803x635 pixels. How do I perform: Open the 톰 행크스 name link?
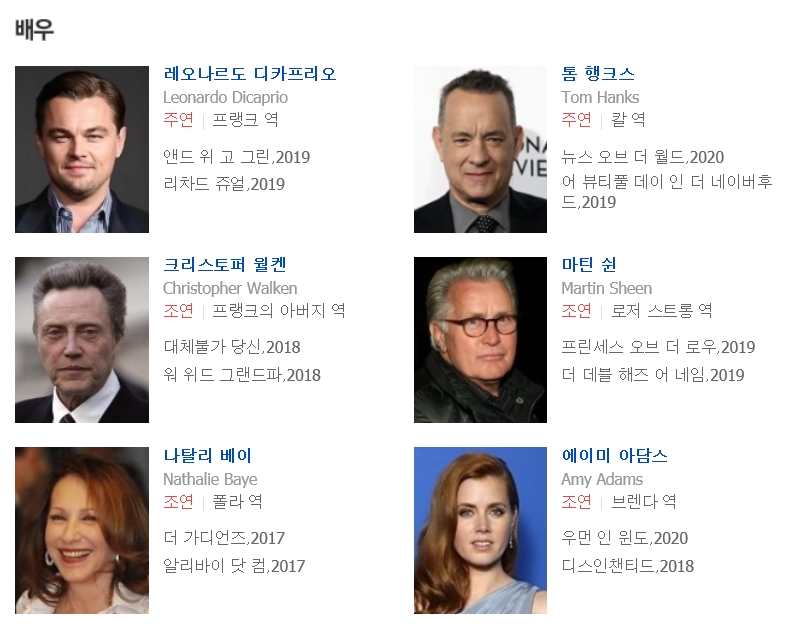click(x=598, y=74)
